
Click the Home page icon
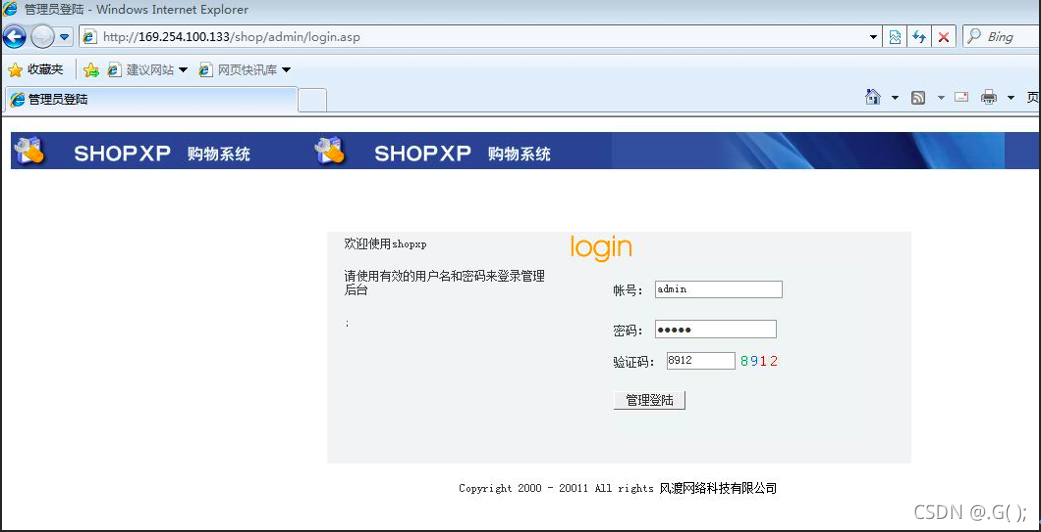[x=873, y=97]
